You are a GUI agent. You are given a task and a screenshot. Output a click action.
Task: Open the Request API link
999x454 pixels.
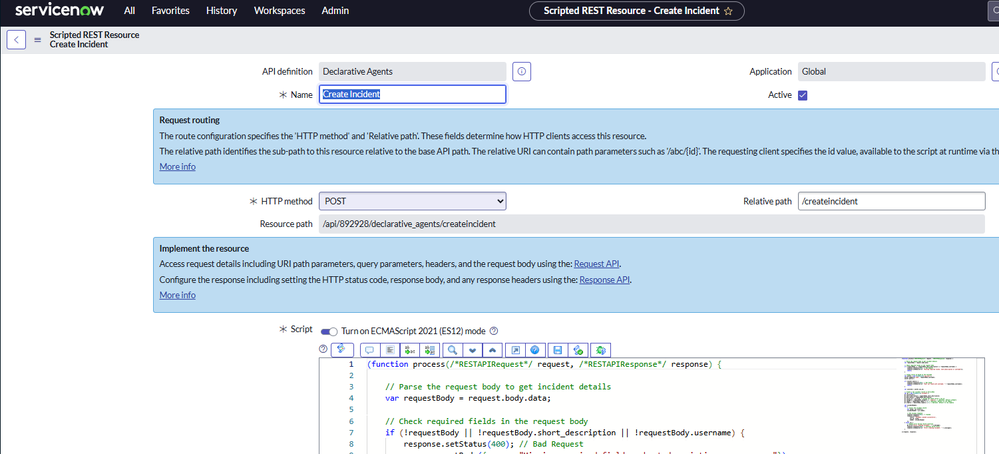click(597, 264)
